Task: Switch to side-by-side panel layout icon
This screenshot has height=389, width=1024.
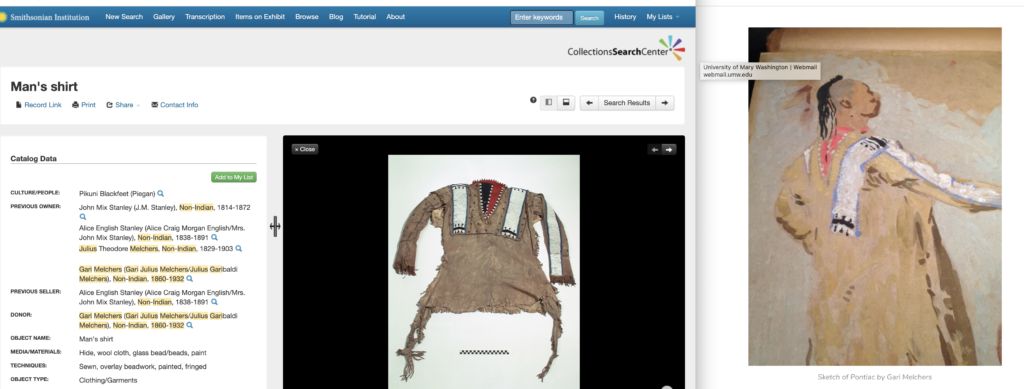Action: click(x=549, y=102)
